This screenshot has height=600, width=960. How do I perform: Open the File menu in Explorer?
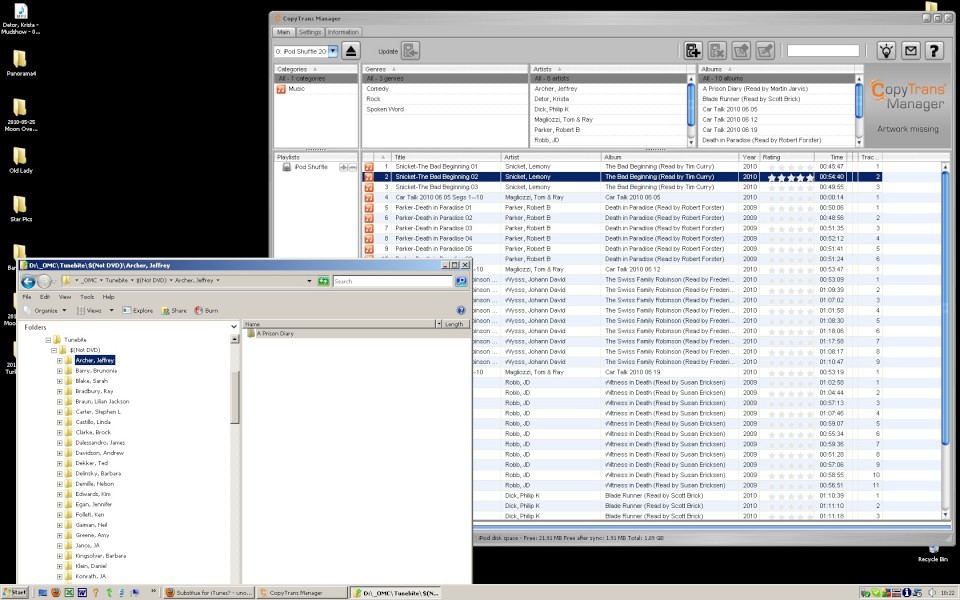[x=26, y=297]
